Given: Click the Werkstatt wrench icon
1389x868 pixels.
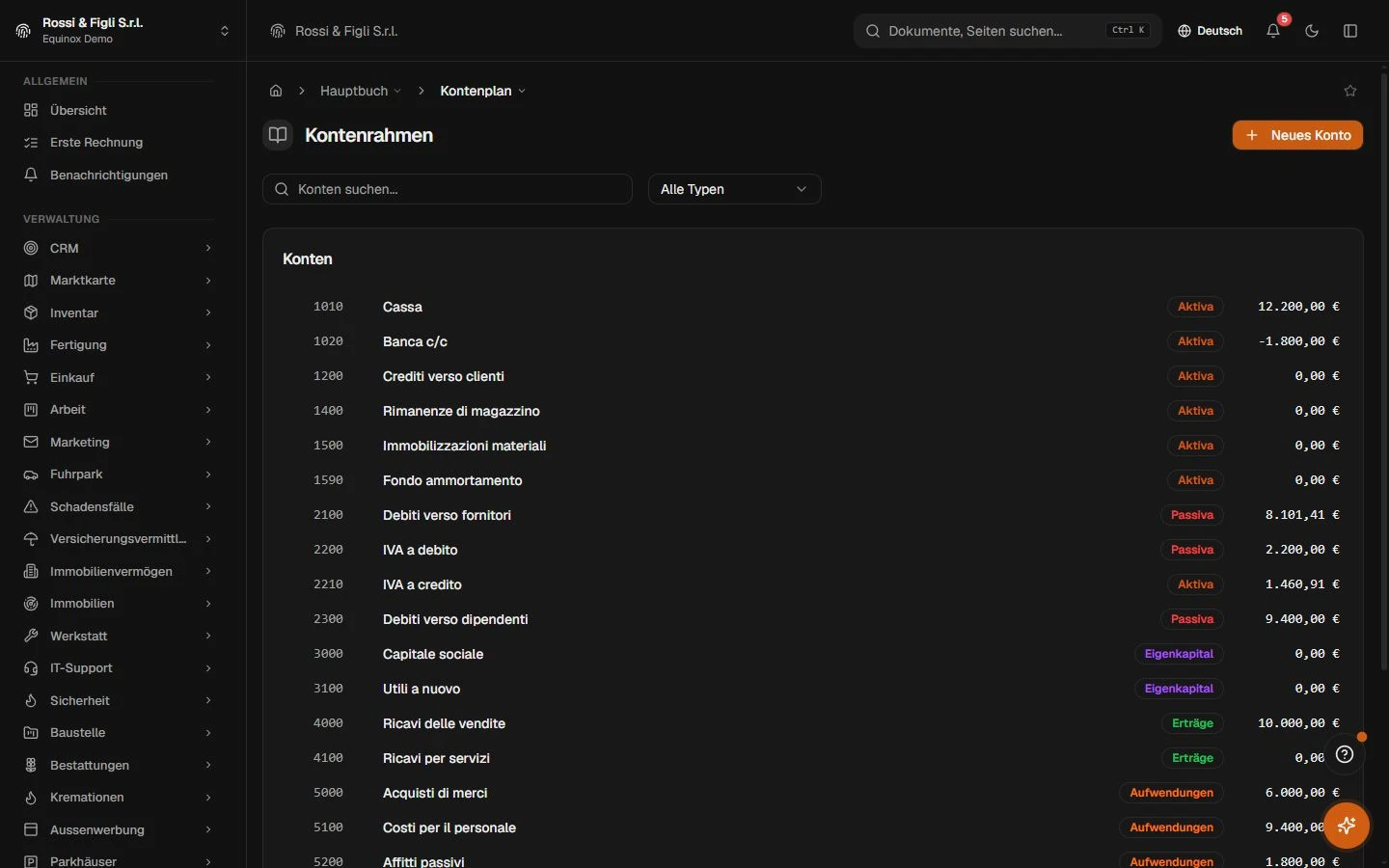Looking at the screenshot, I should (x=31, y=636).
